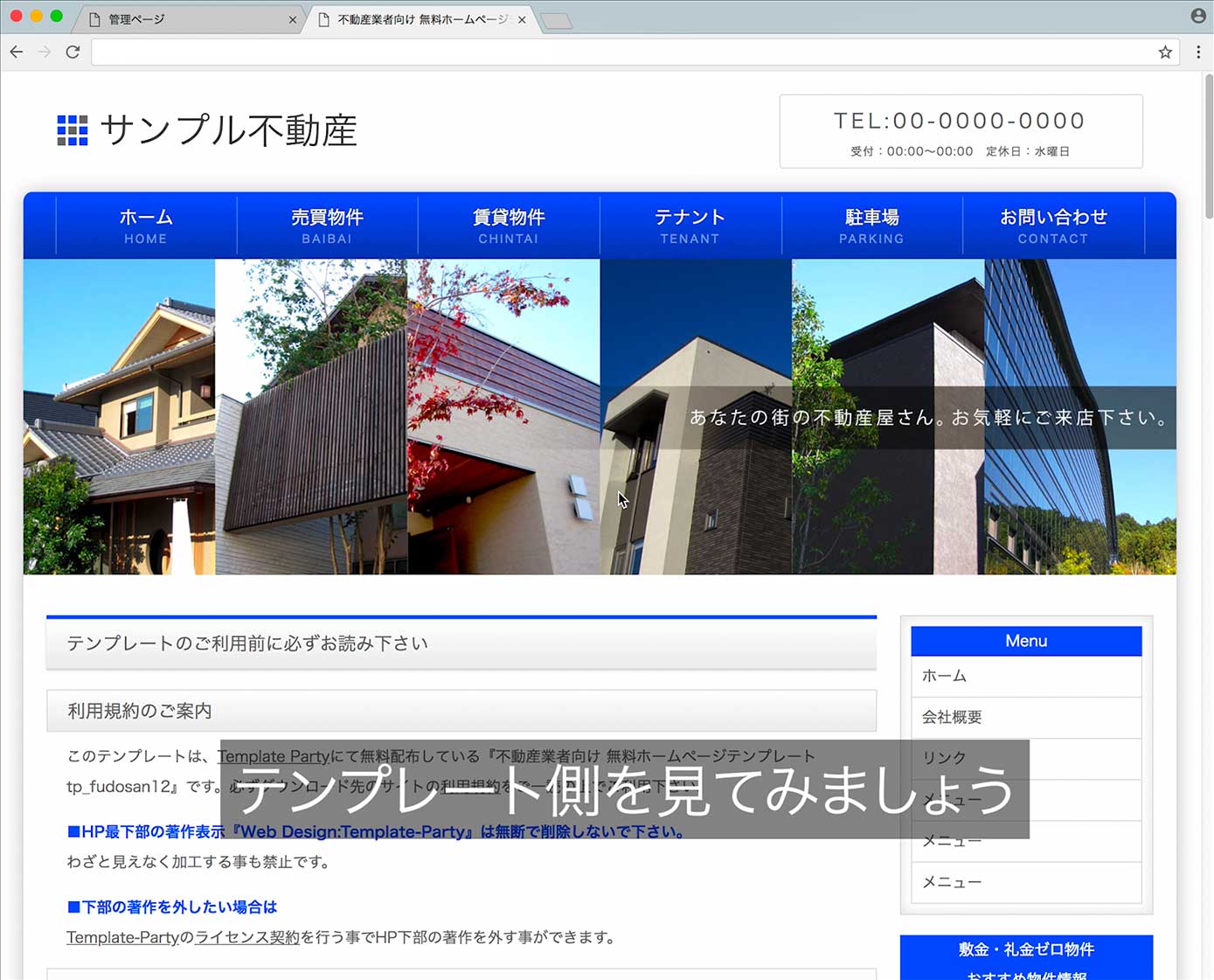Viewport: 1214px width, 980px height.
Task: Click the 敷金・礼金ゼロ物件 banner heading
Action: pyautogui.click(x=1026, y=949)
